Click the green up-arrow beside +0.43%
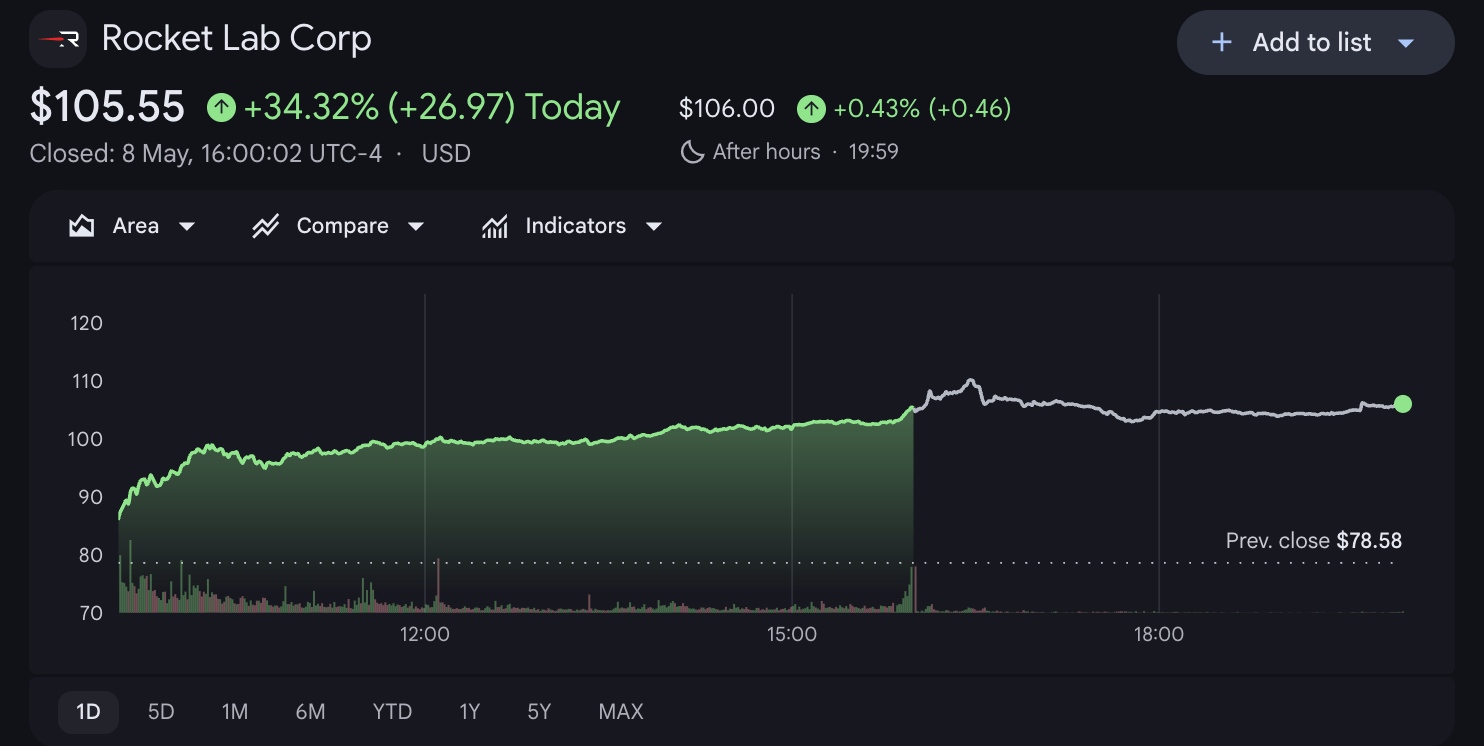This screenshot has width=1484, height=746. [811, 108]
